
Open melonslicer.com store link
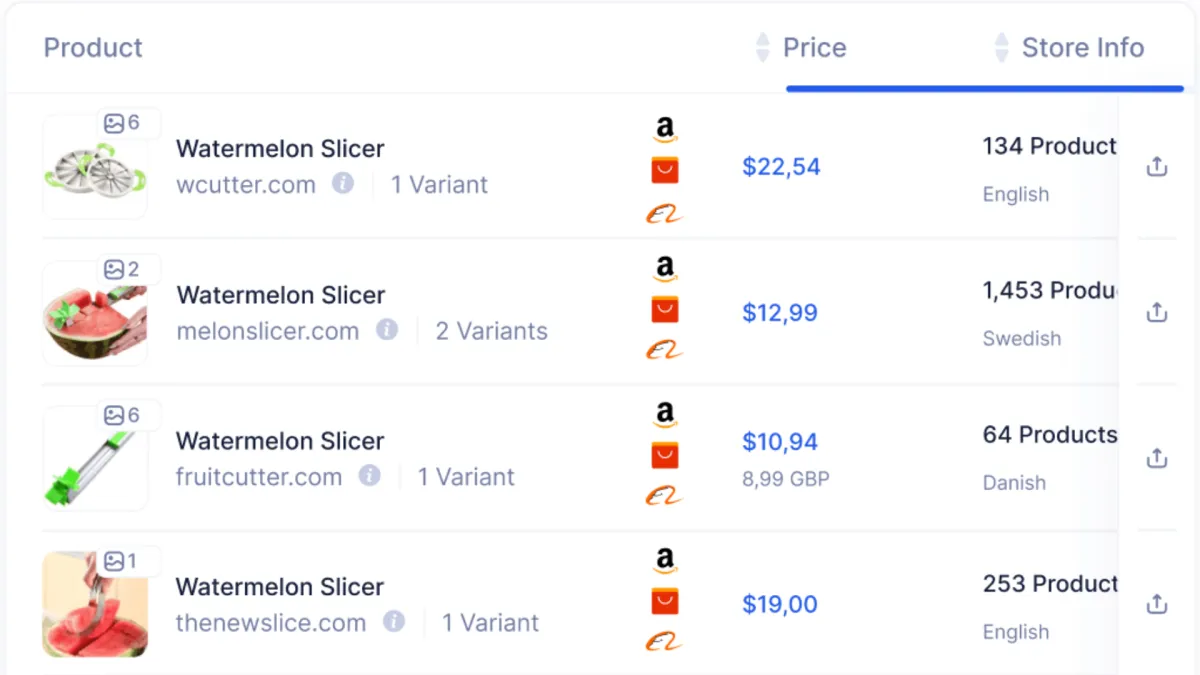pos(268,331)
